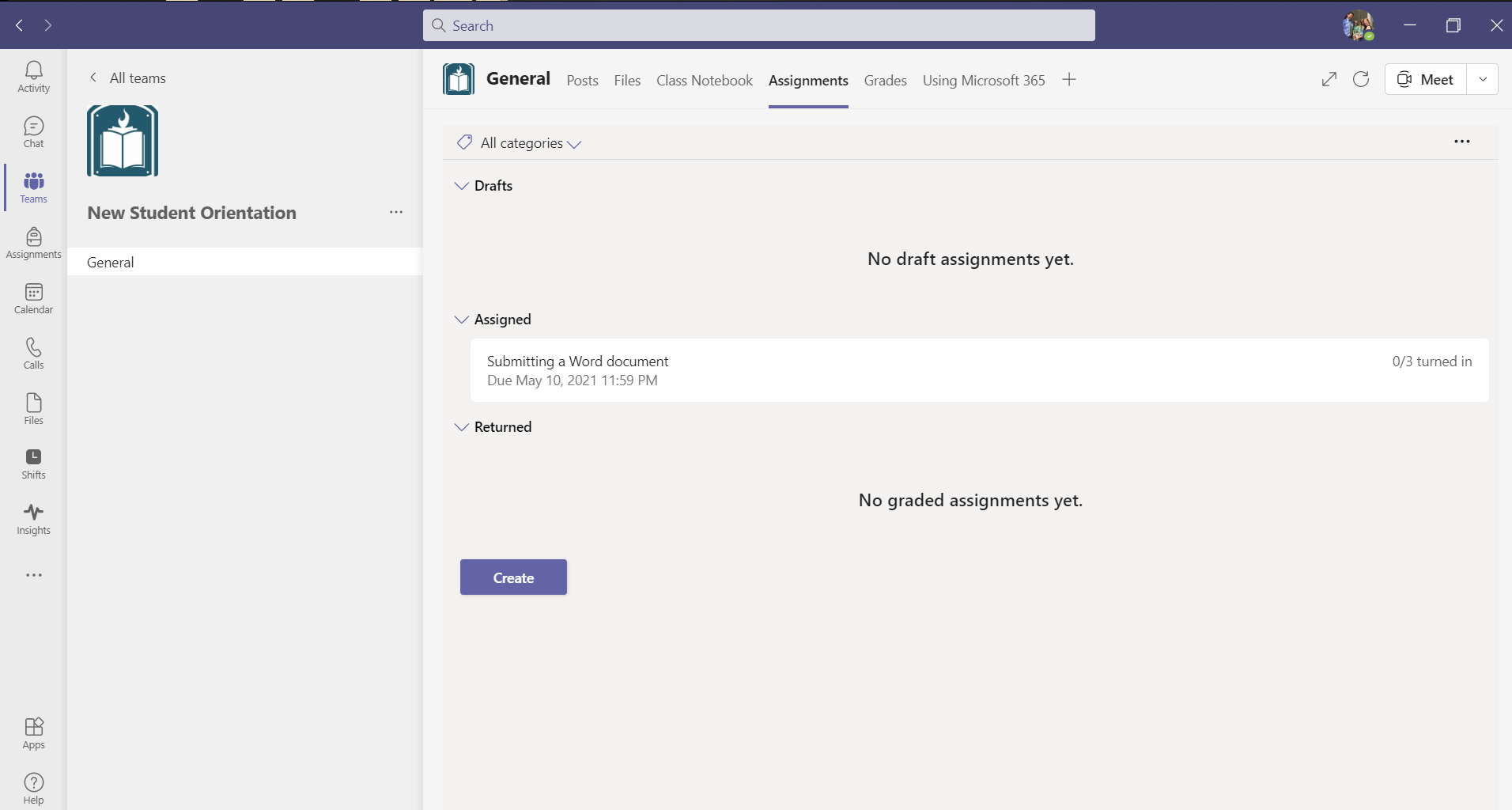The image size is (1512, 810).
Task: Select the Teams icon in the sidebar
Action: (x=33, y=187)
